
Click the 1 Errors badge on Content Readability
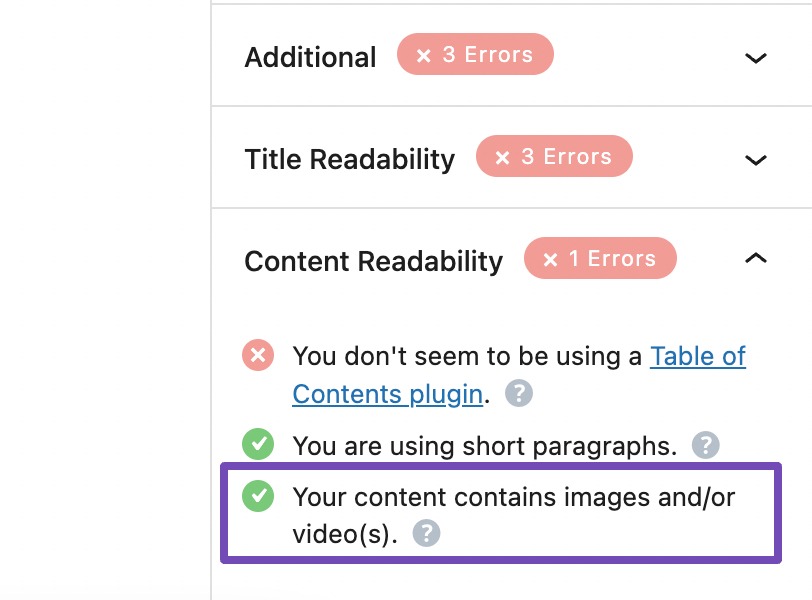[600, 258]
